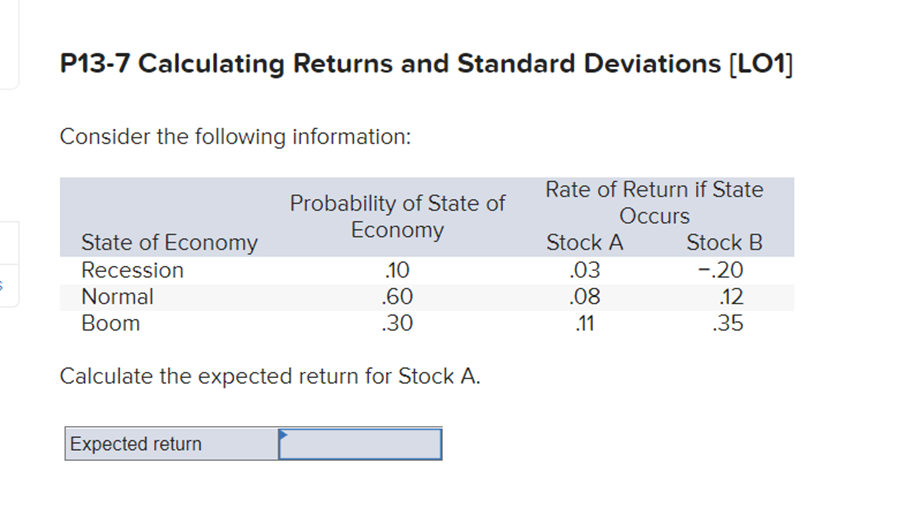
Task: Click the Normal probability value .60
Action: tap(397, 297)
